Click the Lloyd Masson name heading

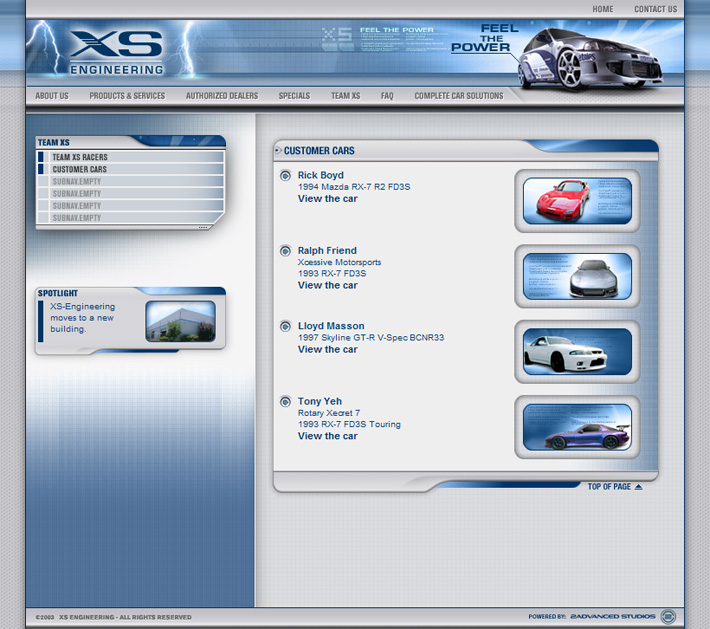[331, 326]
